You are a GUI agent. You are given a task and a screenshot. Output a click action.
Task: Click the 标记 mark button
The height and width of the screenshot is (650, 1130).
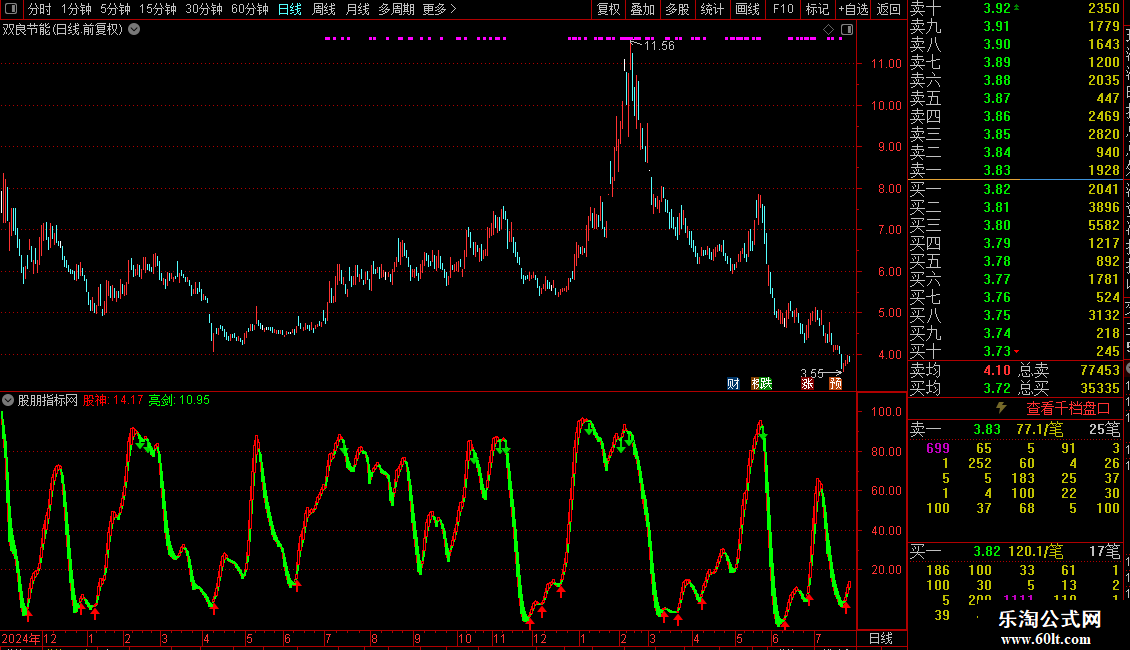tap(817, 9)
